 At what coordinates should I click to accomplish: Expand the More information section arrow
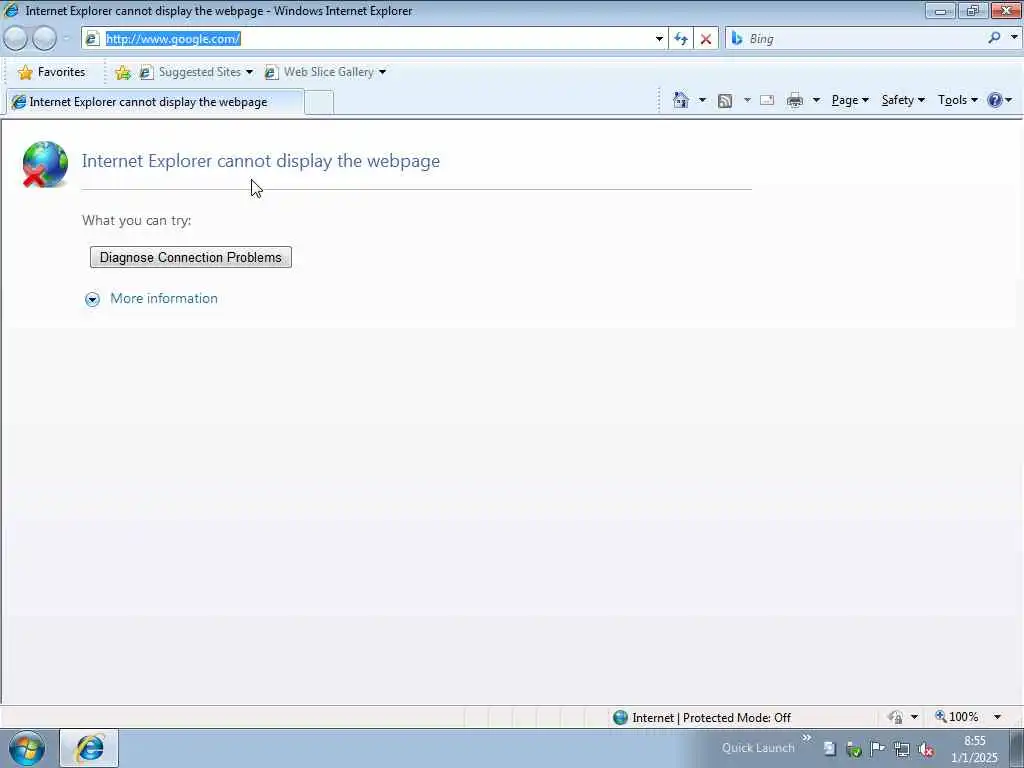pos(93,299)
